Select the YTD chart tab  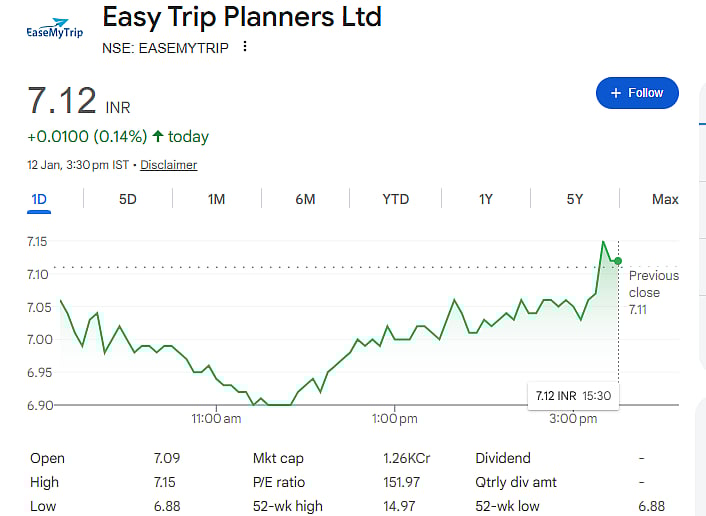pos(395,199)
